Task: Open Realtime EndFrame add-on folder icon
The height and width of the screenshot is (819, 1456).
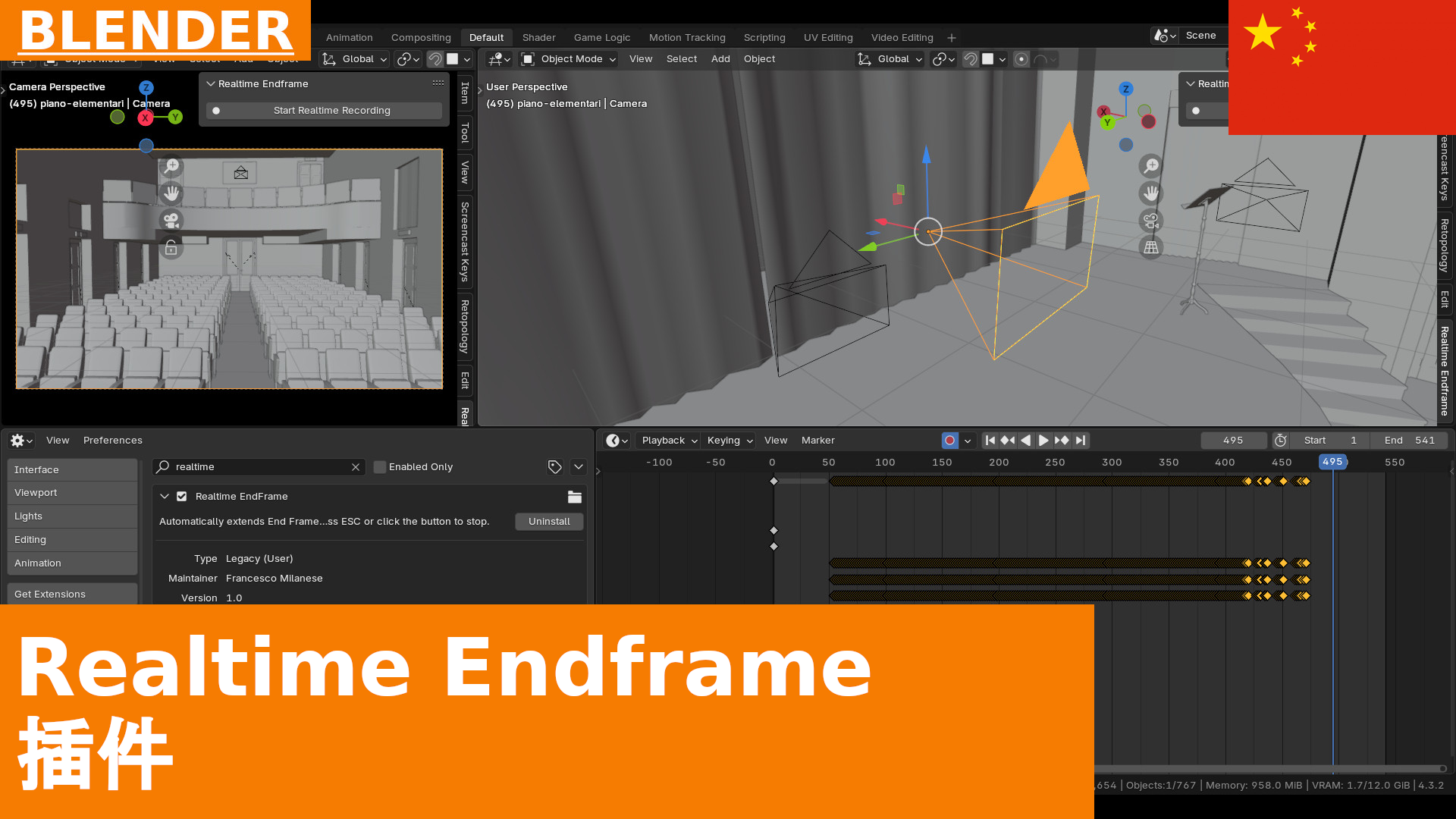Action: coord(575,497)
